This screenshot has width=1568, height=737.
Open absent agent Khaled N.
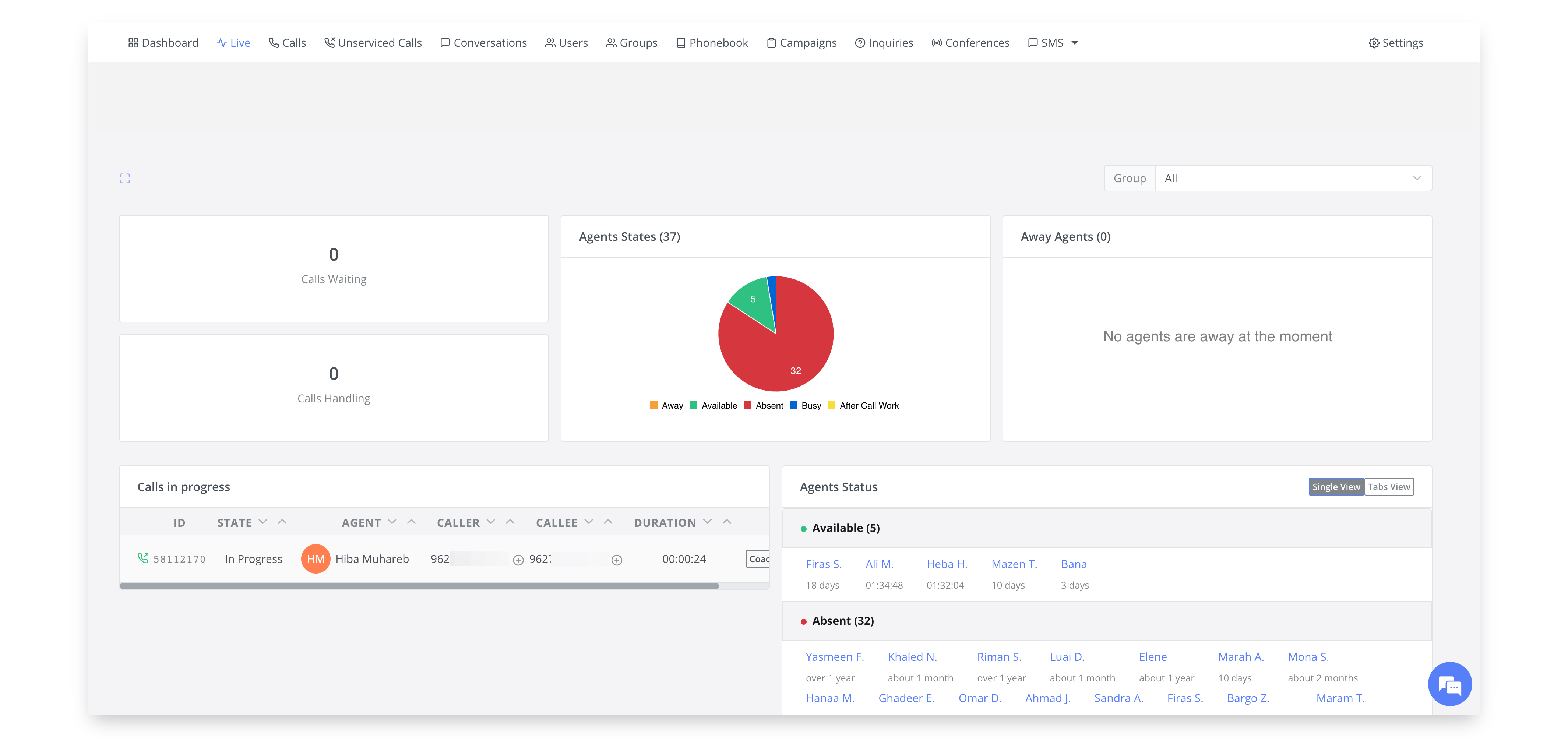tap(912, 657)
